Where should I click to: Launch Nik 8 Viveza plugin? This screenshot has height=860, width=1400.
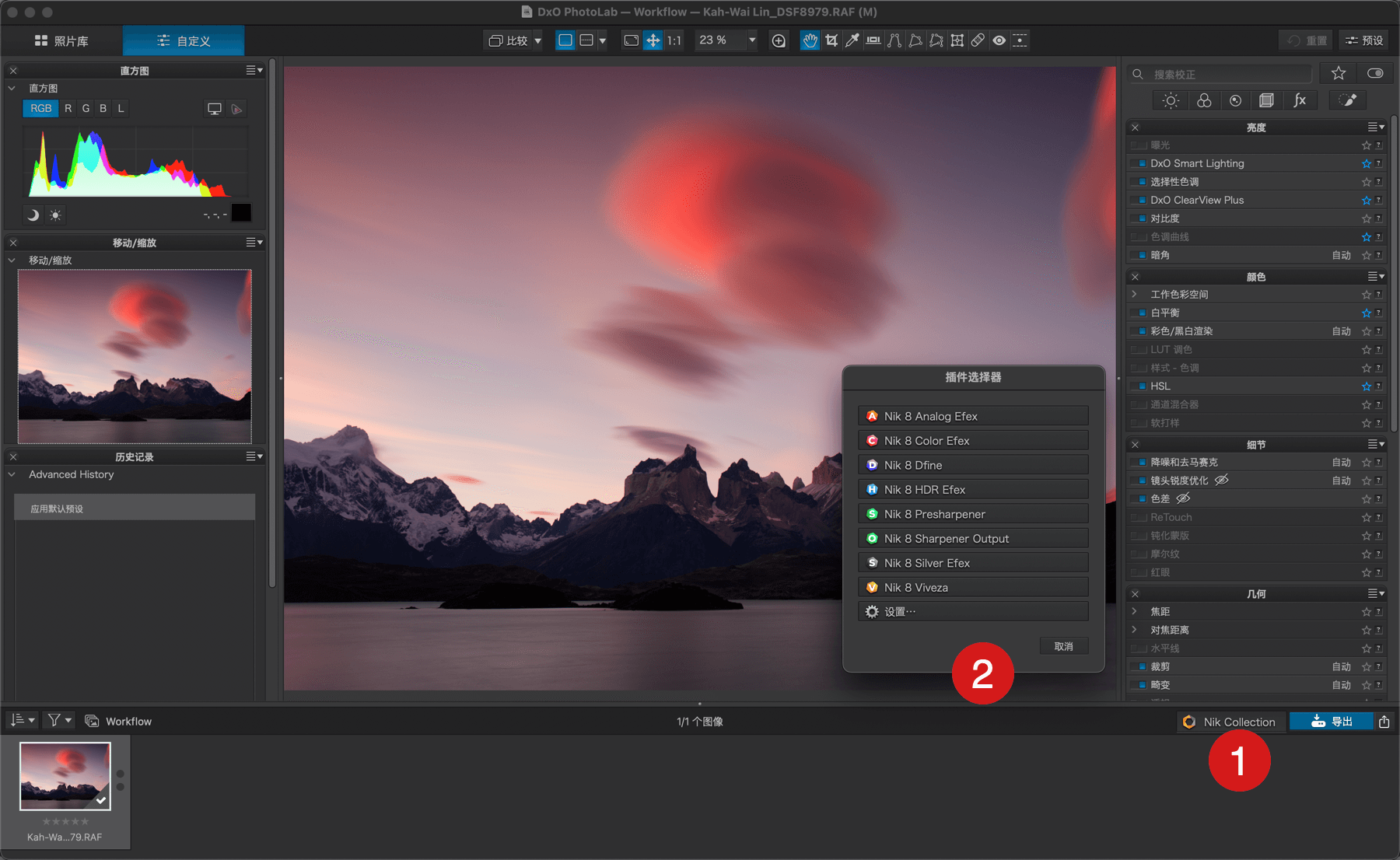click(x=973, y=587)
